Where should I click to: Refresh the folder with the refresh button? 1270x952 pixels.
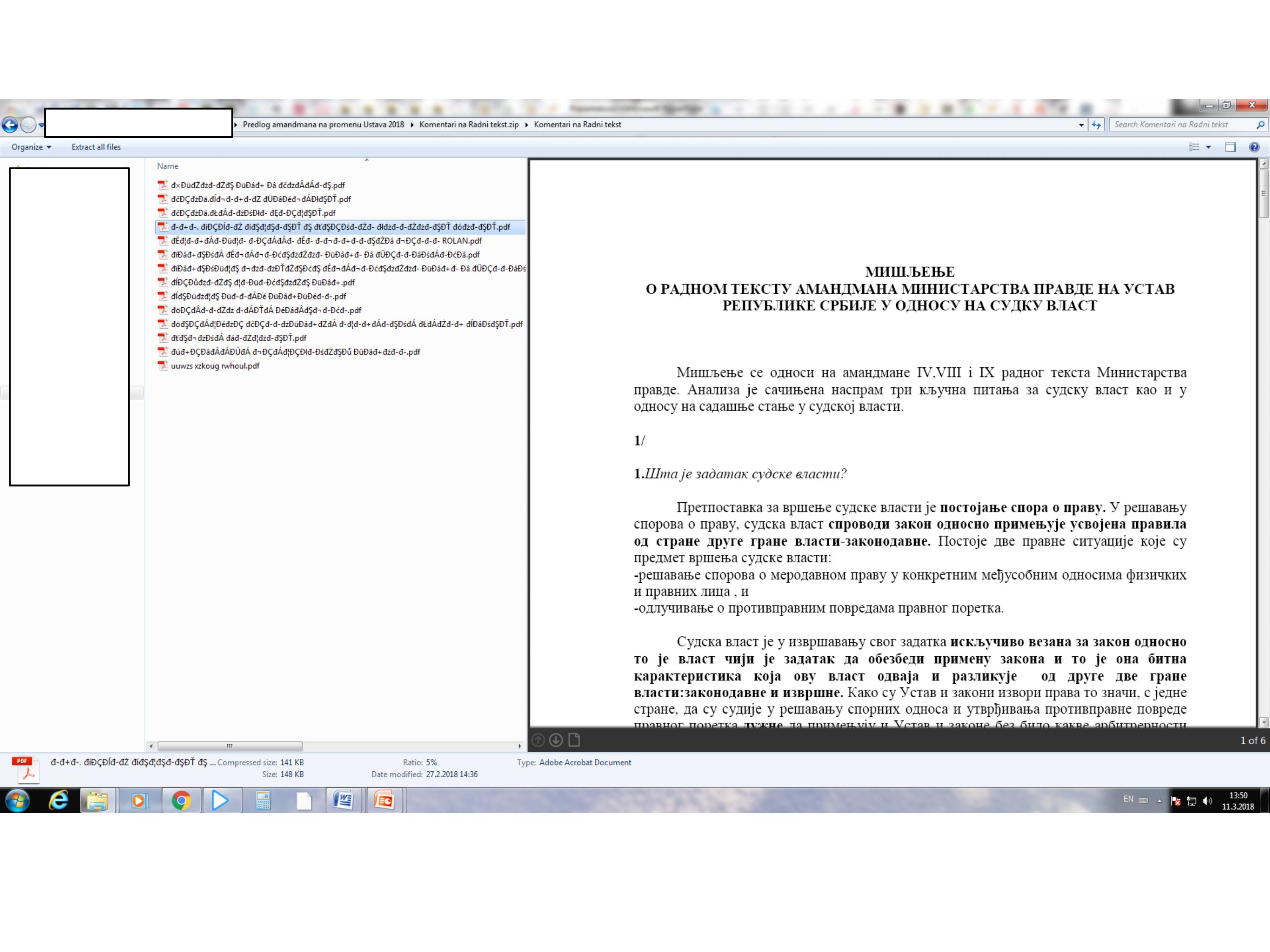1096,124
